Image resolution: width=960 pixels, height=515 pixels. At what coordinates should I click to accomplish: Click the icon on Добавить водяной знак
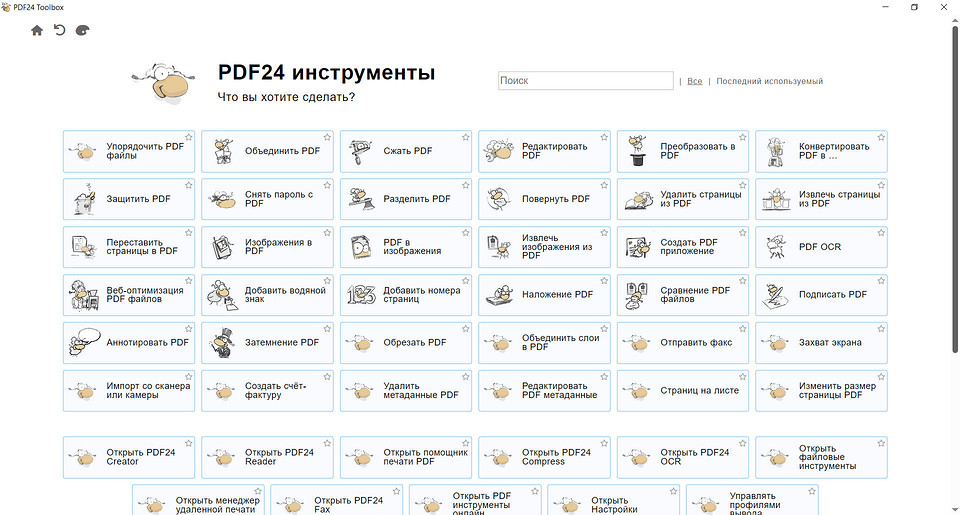(x=222, y=295)
